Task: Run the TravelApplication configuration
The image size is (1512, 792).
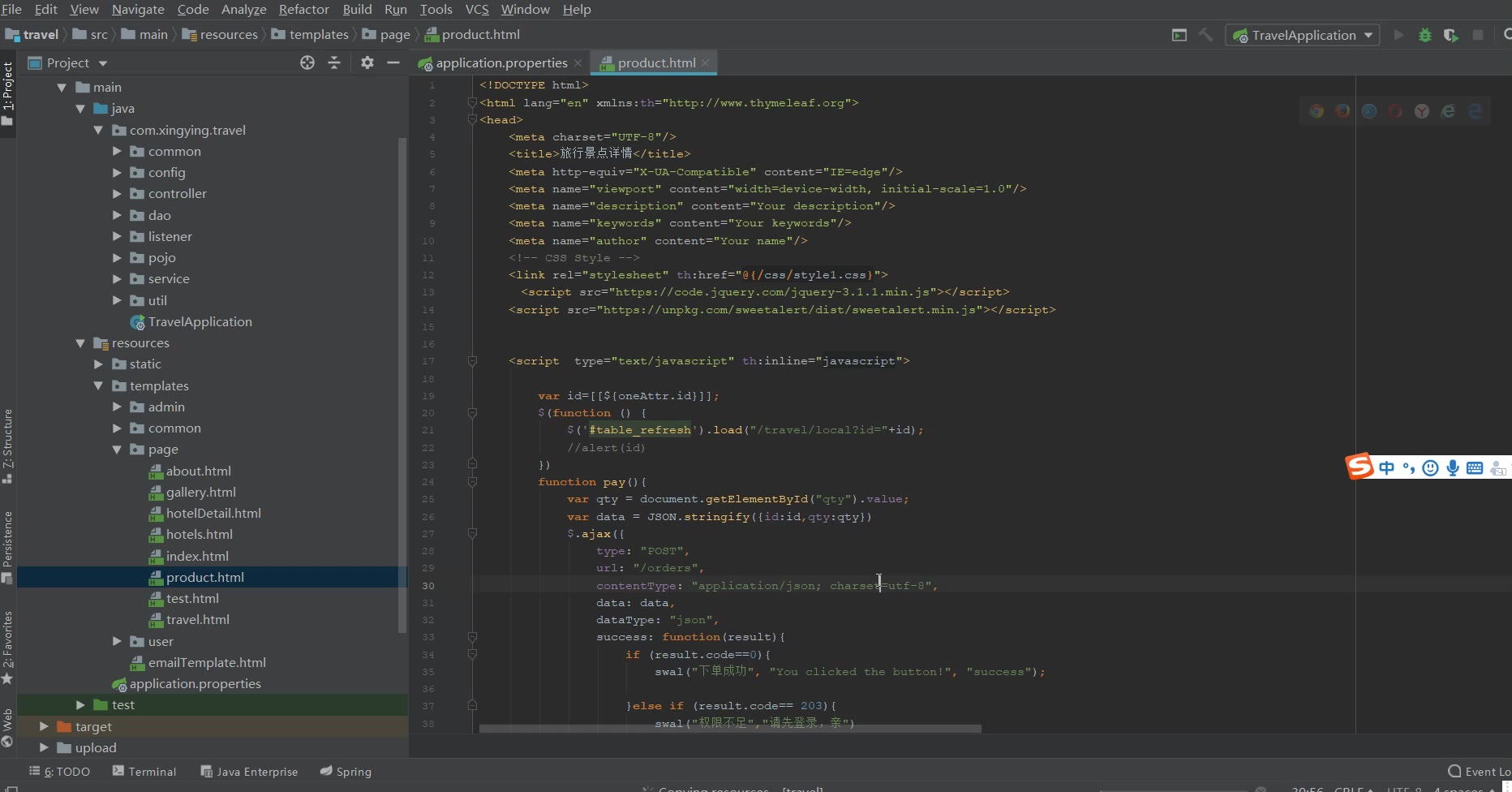Action: (1398, 35)
